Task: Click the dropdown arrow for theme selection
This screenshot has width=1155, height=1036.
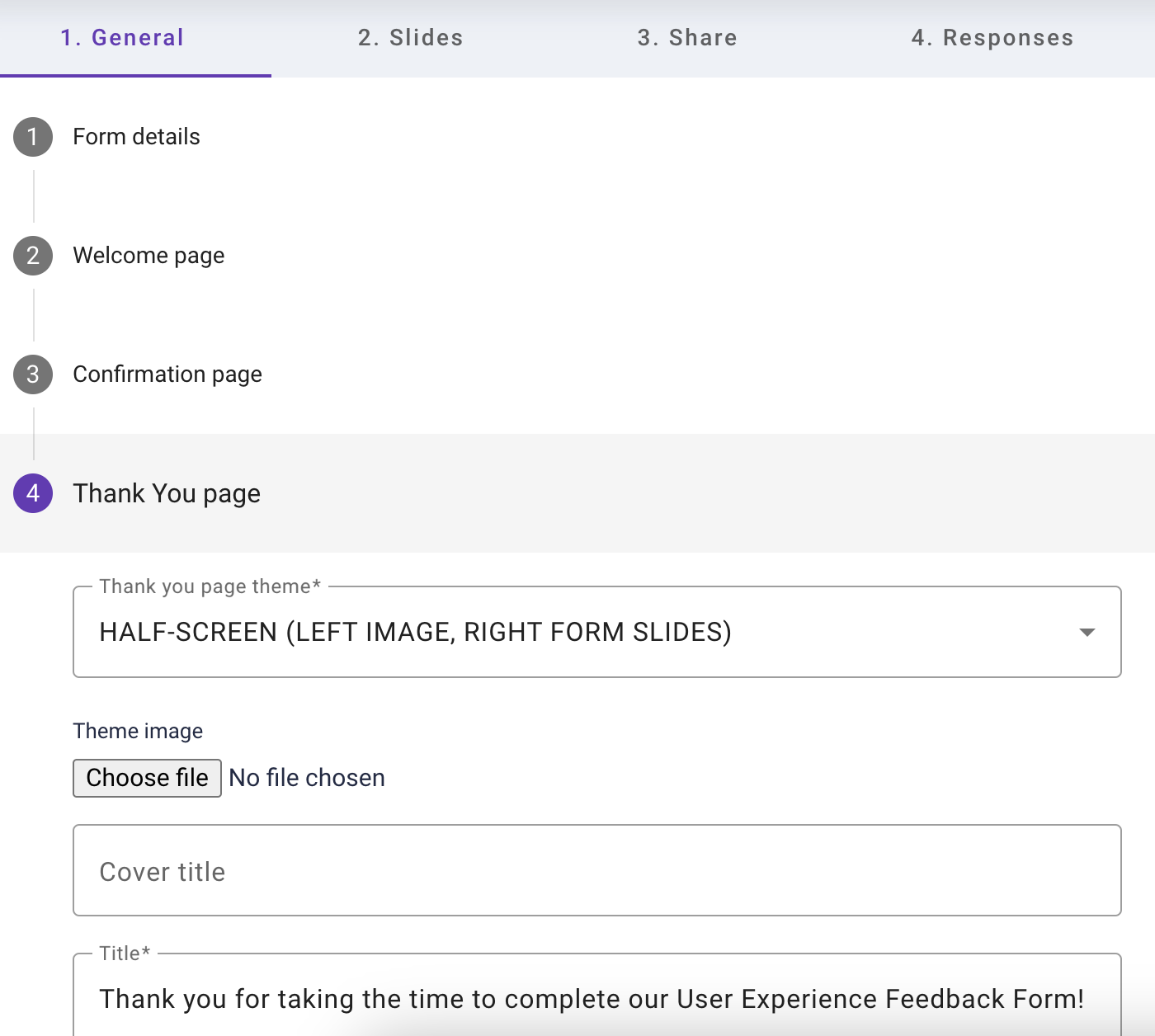Action: [1088, 633]
